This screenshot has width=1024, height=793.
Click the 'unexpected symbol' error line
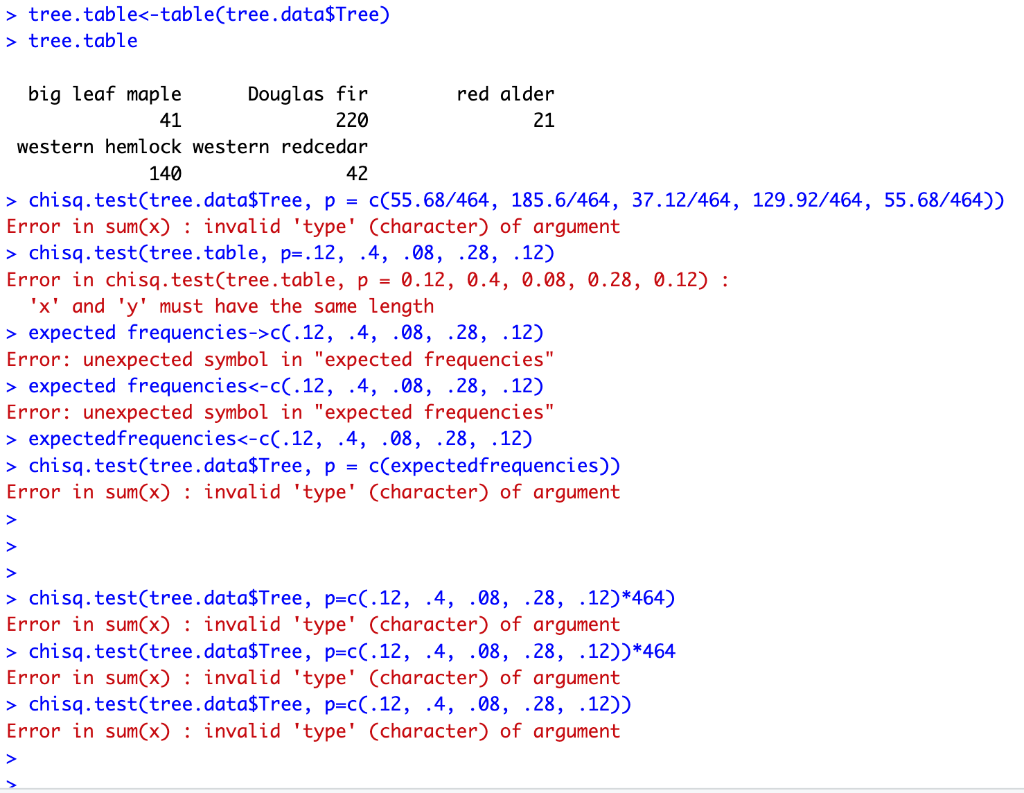280,359
